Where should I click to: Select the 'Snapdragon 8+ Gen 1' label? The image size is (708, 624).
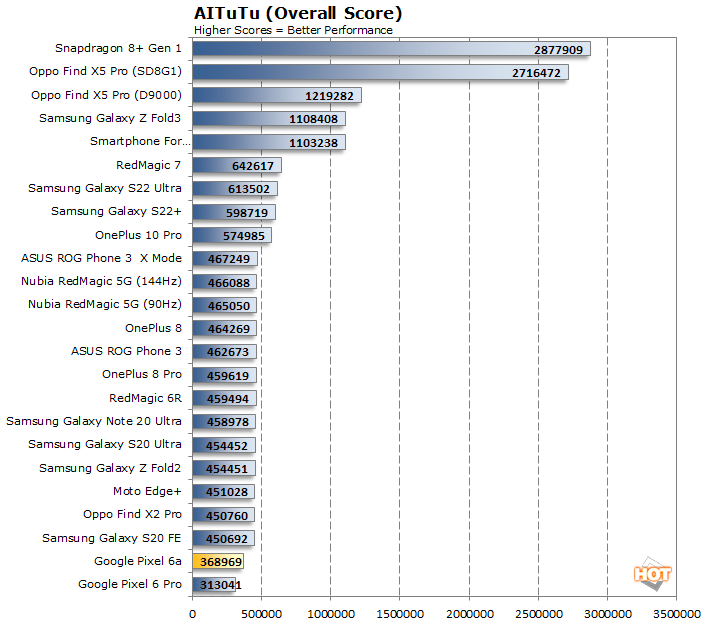(x=118, y=48)
